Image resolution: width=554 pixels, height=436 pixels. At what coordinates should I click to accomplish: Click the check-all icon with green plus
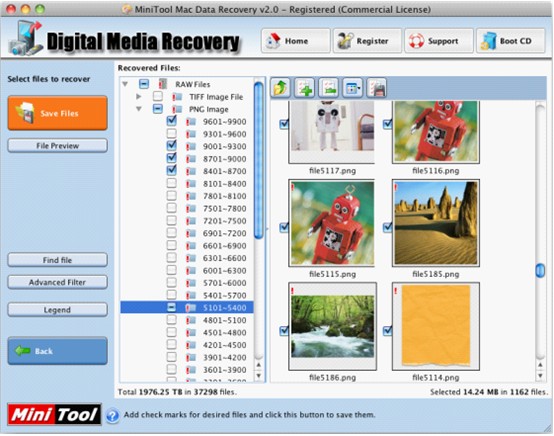[305, 87]
